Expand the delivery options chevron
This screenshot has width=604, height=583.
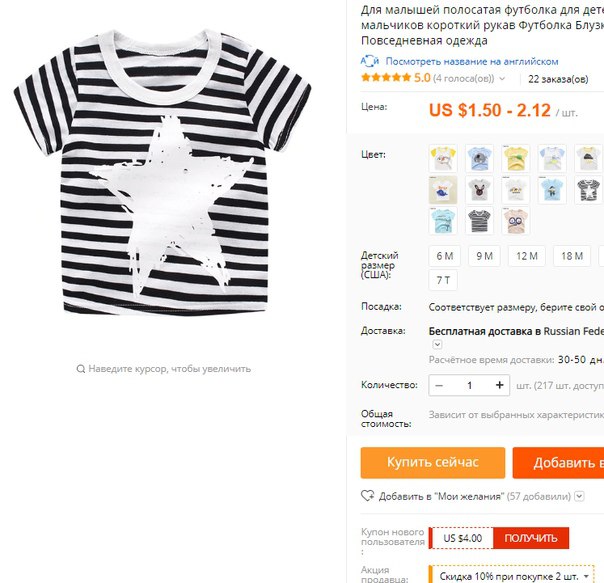point(437,344)
